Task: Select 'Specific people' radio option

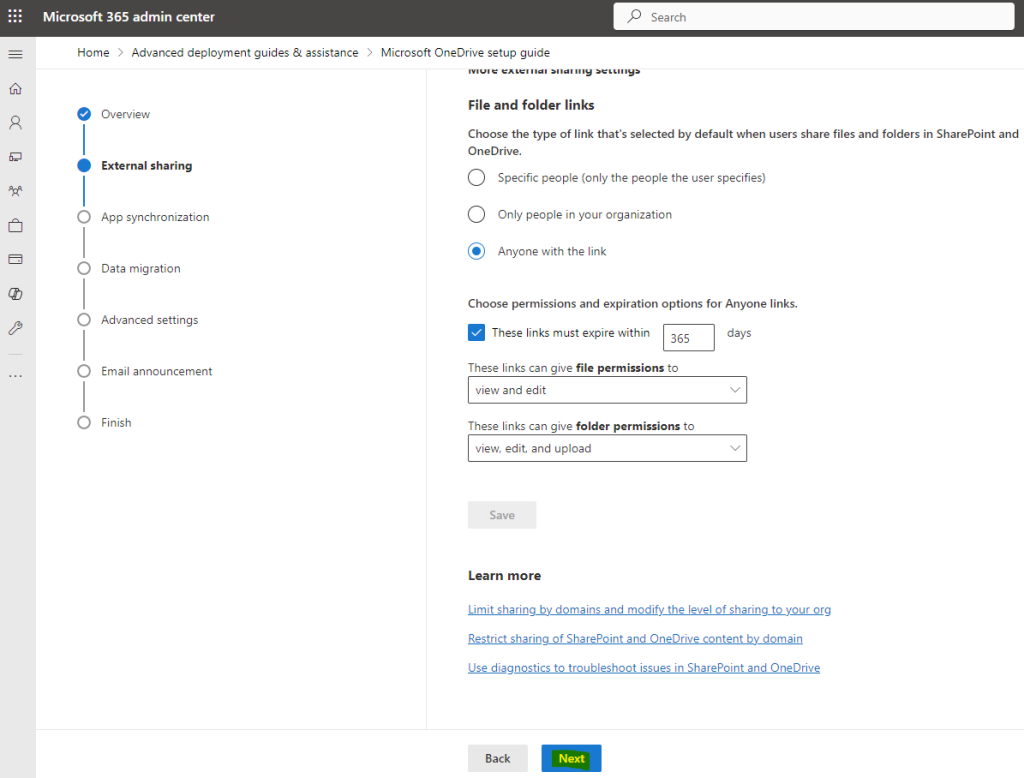Action: [476, 178]
